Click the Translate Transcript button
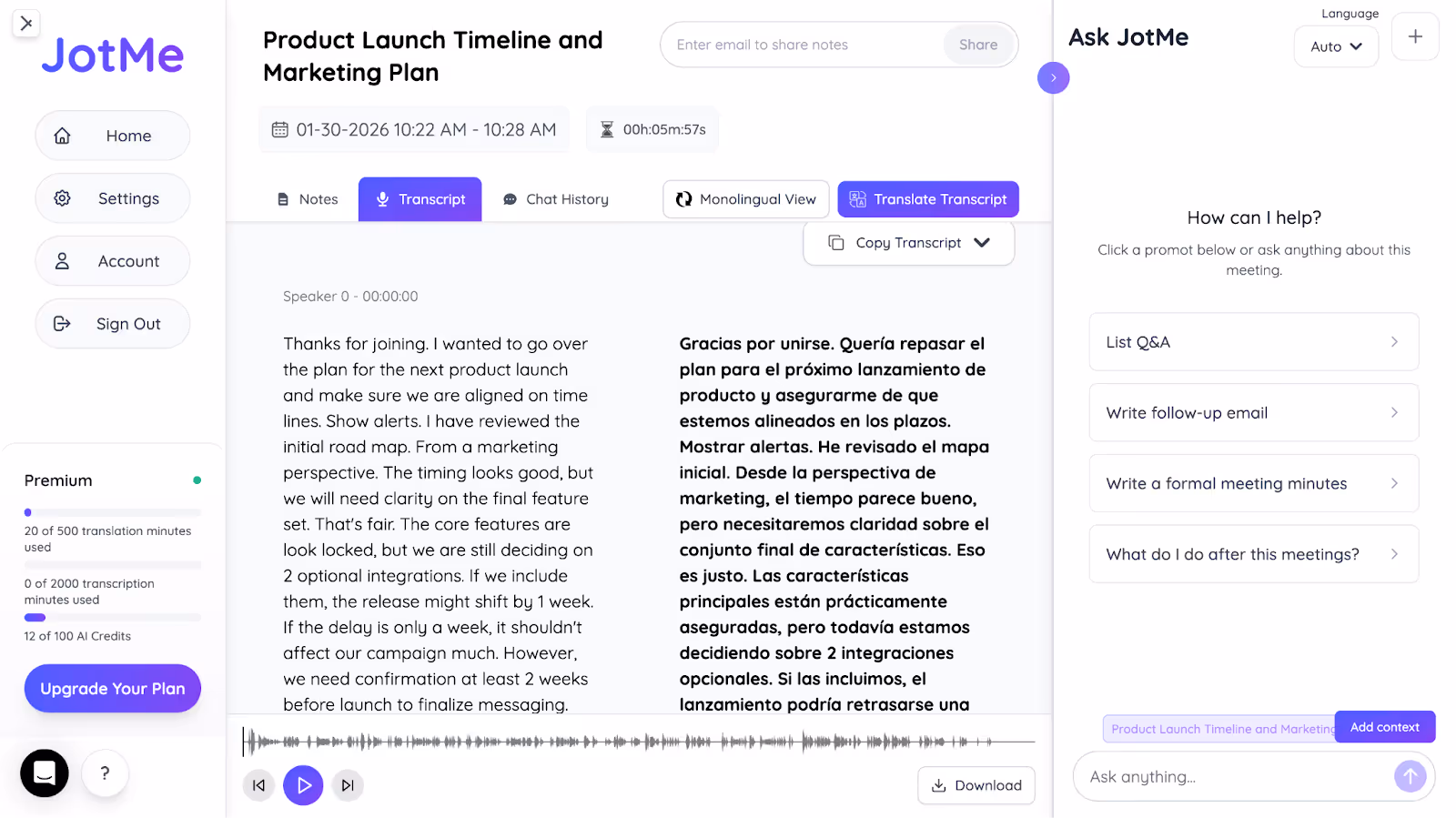The width and height of the screenshot is (1456, 818). tap(928, 199)
